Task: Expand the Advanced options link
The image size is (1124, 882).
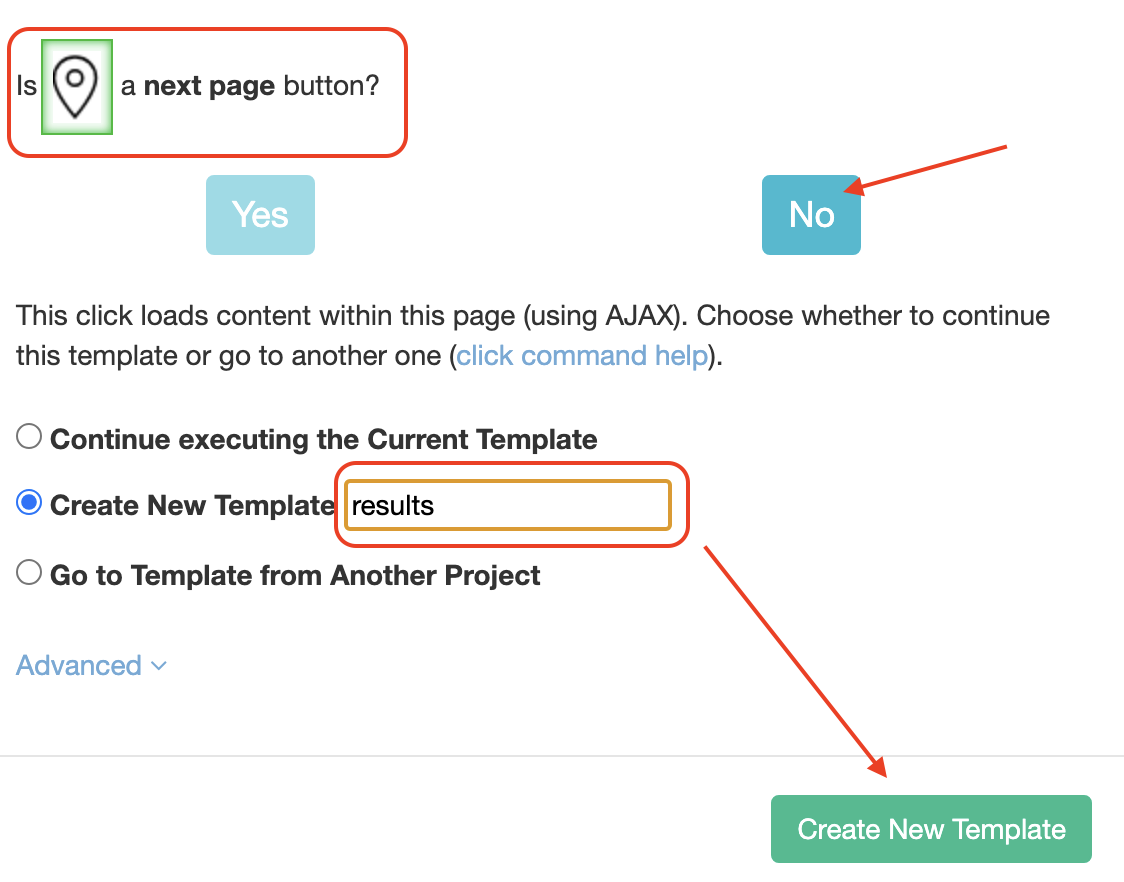Action: pos(79,665)
